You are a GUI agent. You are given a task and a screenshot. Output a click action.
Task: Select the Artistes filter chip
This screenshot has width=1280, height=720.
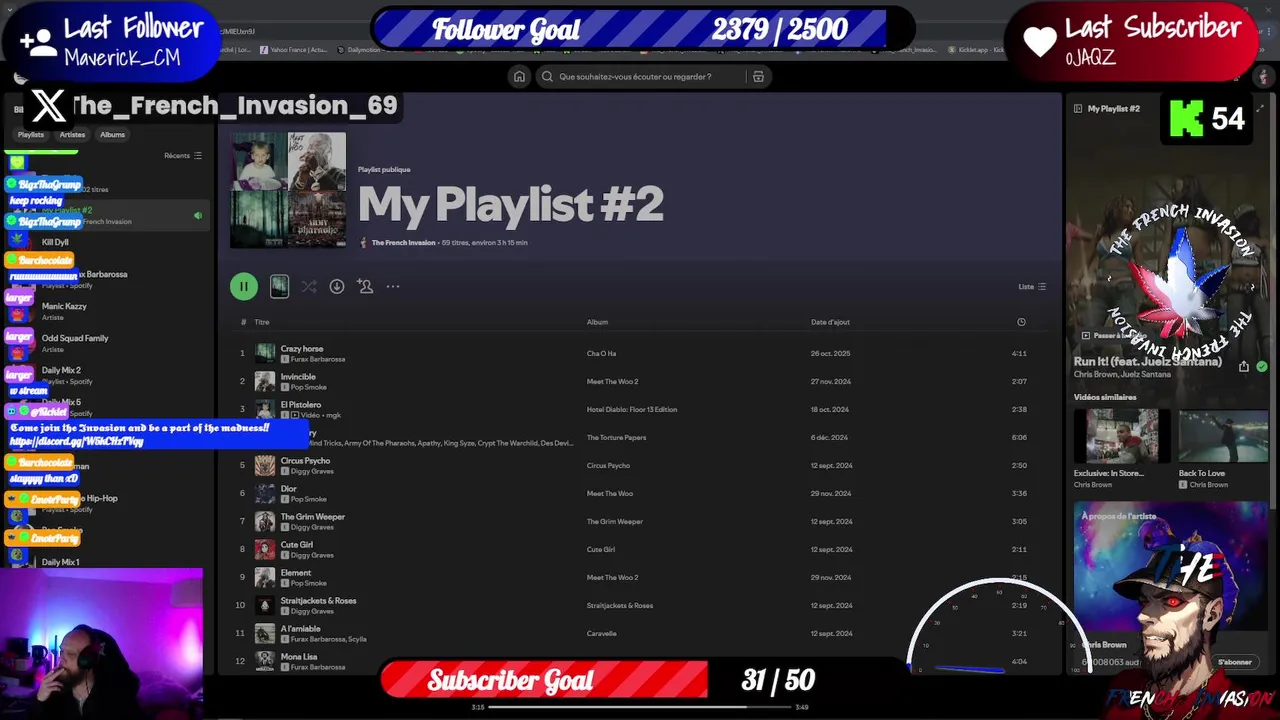[x=72, y=134]
